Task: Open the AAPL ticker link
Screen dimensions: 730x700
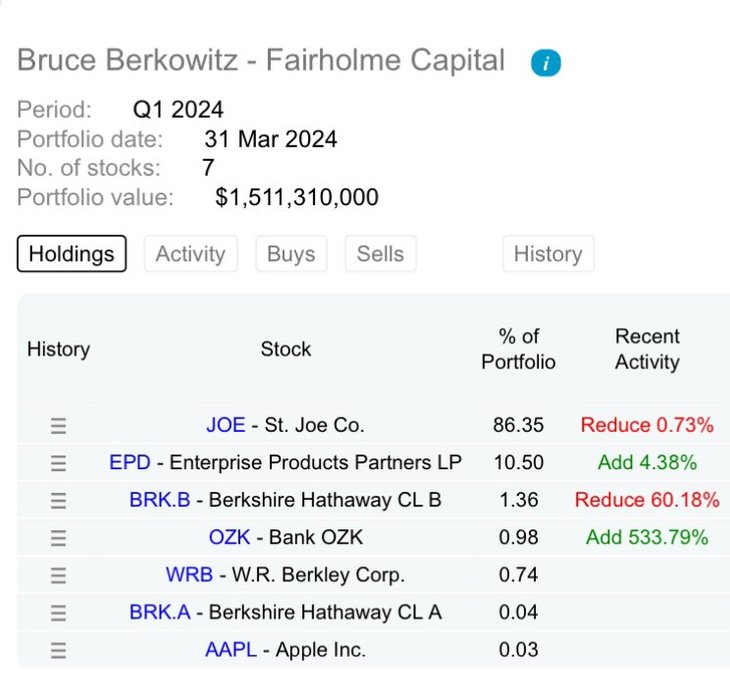Action: pos(231,649)
